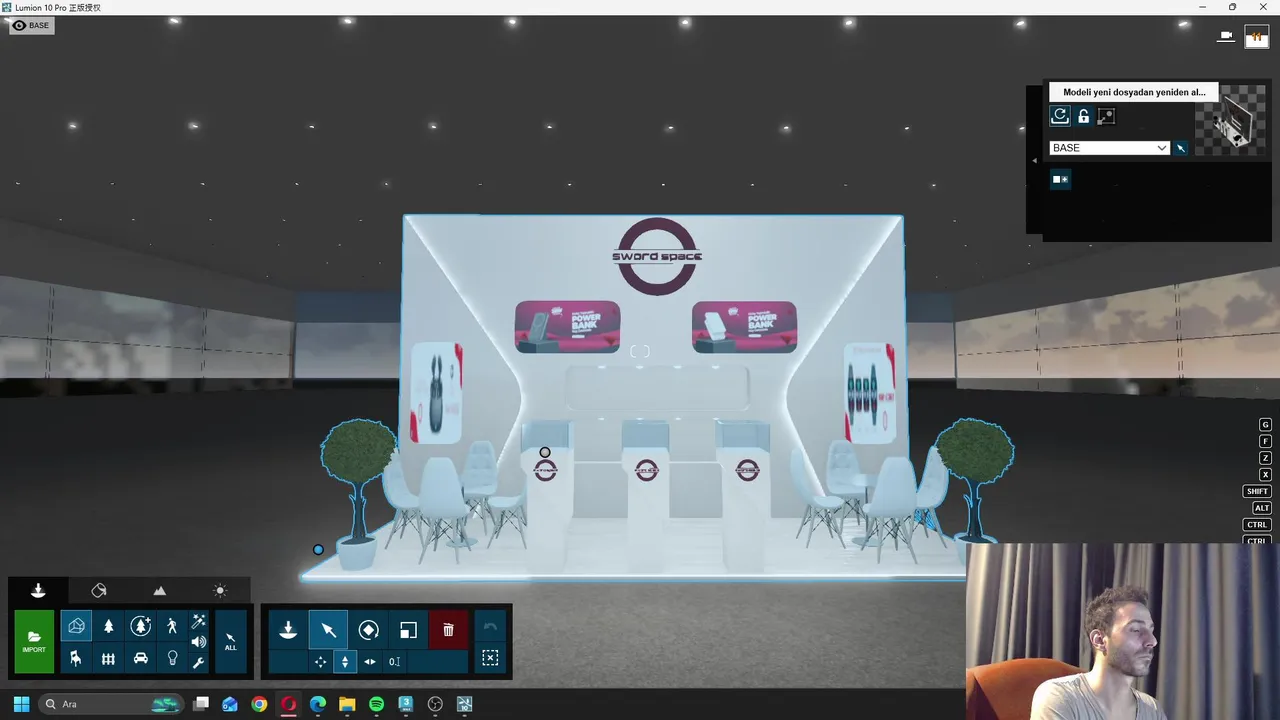Click the X key shortcut hint
Image resolution: width=1280 pixels, height=720 pixels.
(1265, 474)
